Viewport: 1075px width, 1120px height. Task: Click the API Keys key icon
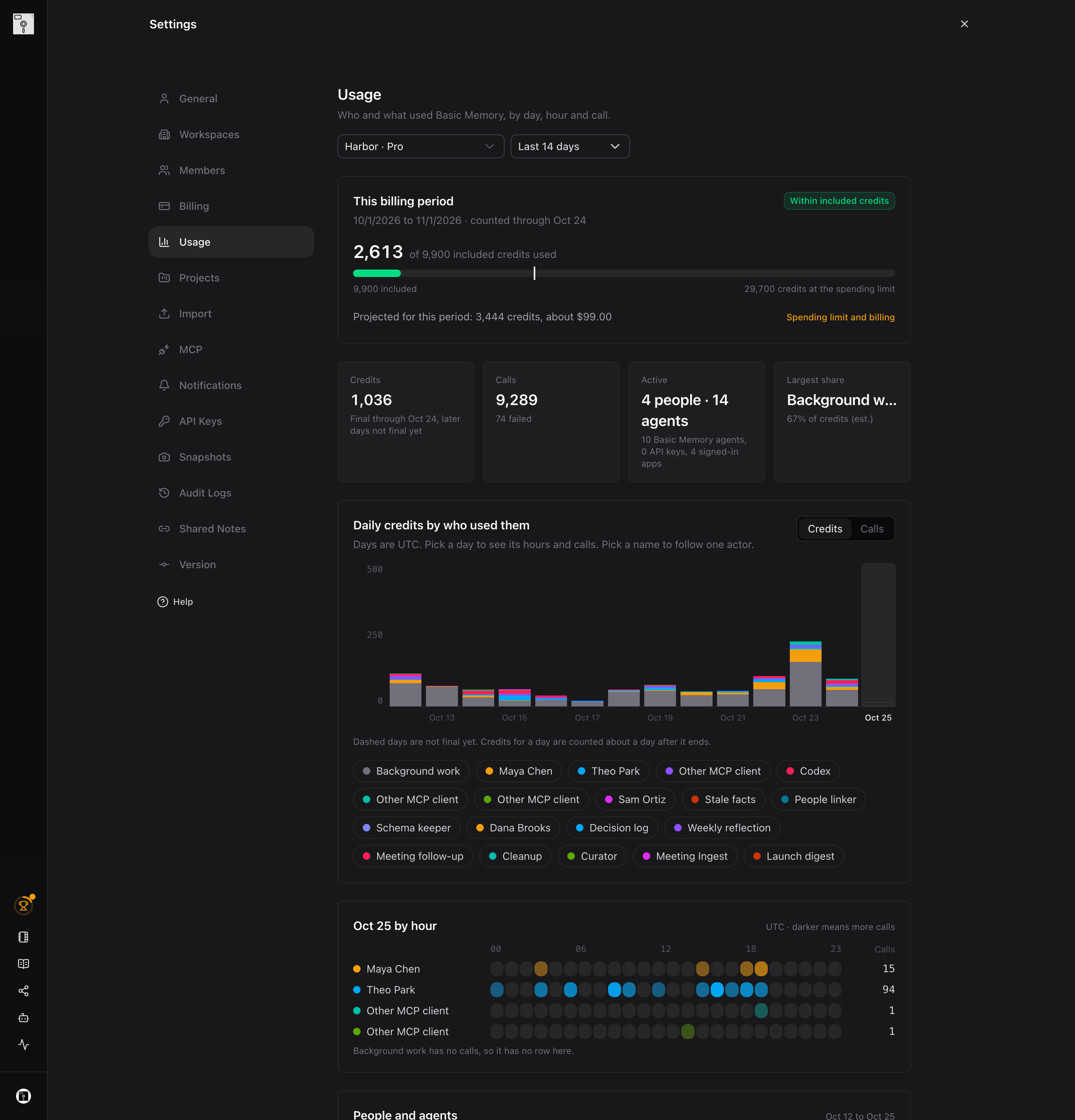pyautogui.click(x=164, y=421)
